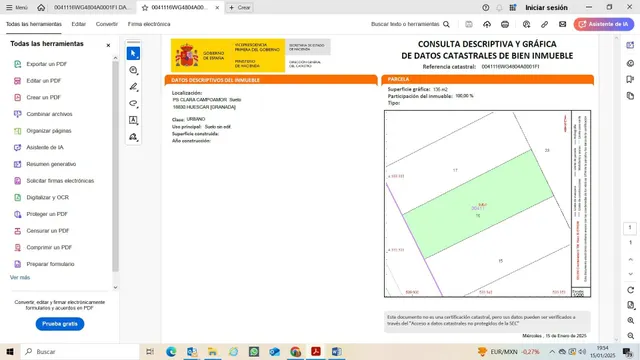Select Preparar formulario tool
Screen dimensions: 640x360
pyautogui.click(x=44, y=264)
